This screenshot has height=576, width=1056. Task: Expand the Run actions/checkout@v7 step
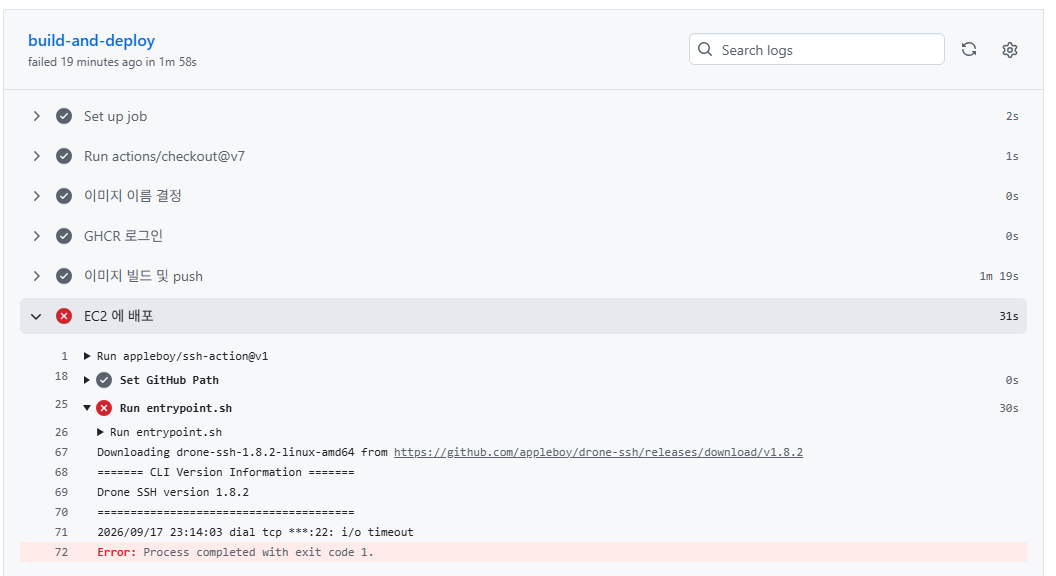point(36,156)
